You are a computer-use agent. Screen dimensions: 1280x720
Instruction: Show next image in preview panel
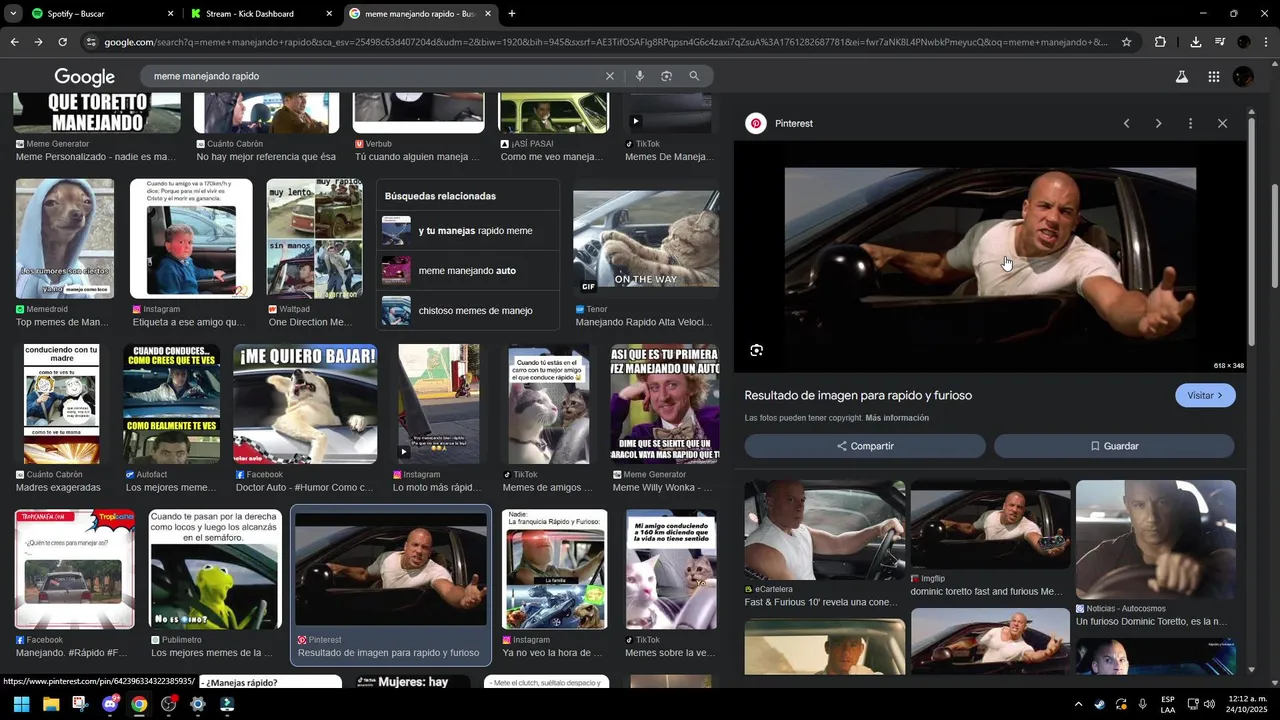pos(1158,123)
